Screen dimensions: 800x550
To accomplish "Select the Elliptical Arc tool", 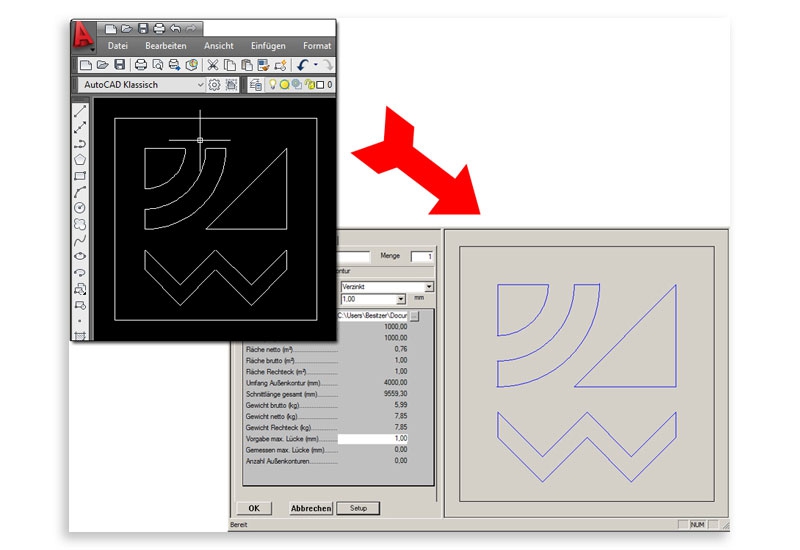I will coord(80,272).
